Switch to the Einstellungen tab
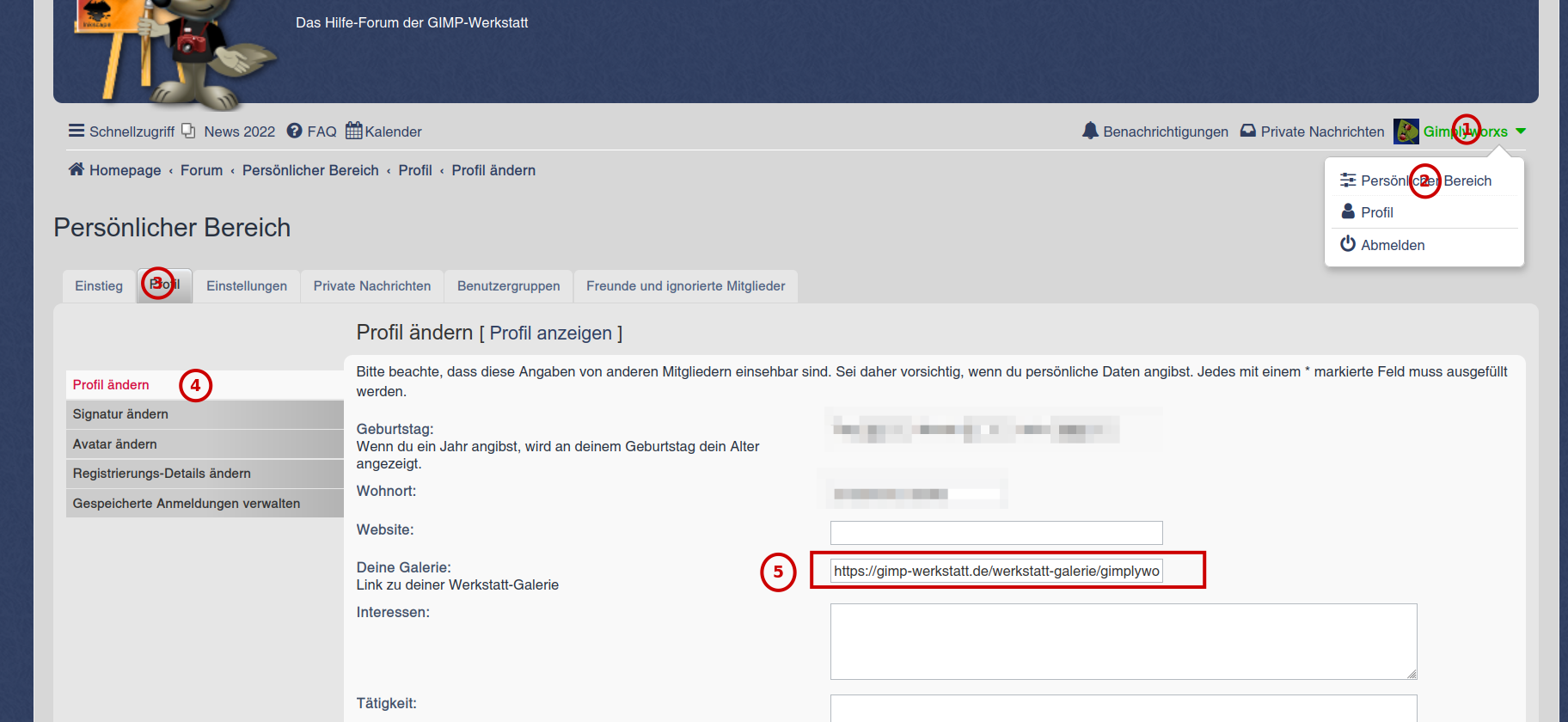Image resolution: width=1568 pixels, height=722 pixels. tap(247, 286)
